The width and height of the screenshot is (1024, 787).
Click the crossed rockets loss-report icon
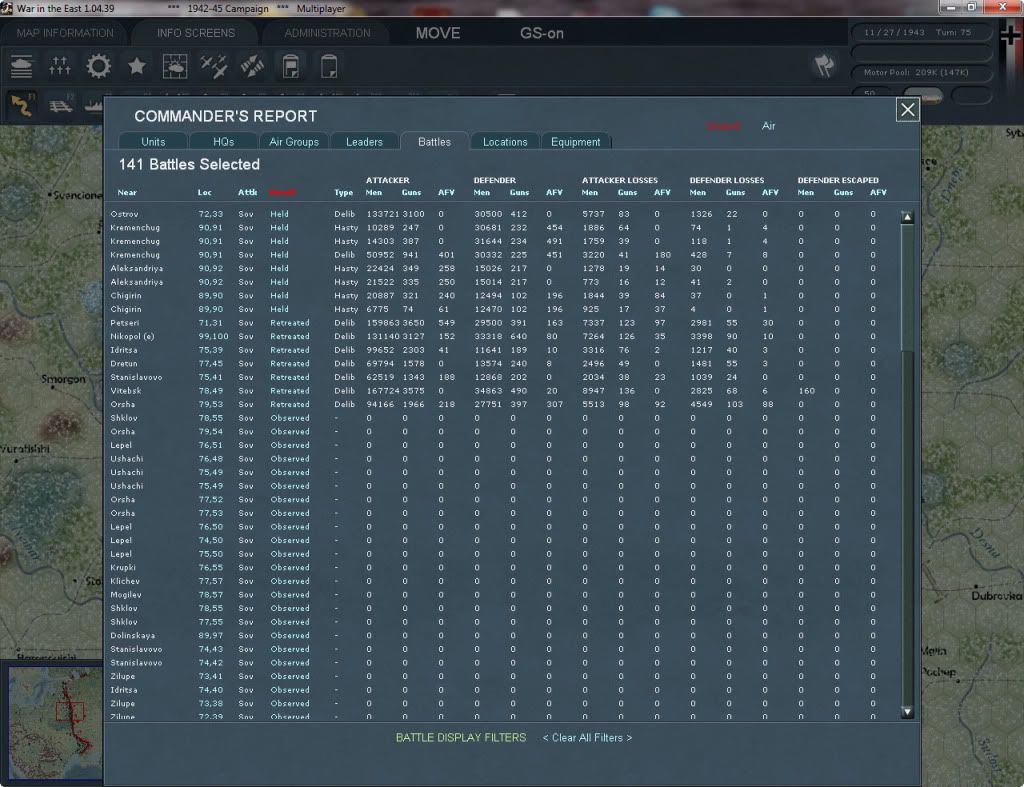pyautogui.click(x=252, y=66)
